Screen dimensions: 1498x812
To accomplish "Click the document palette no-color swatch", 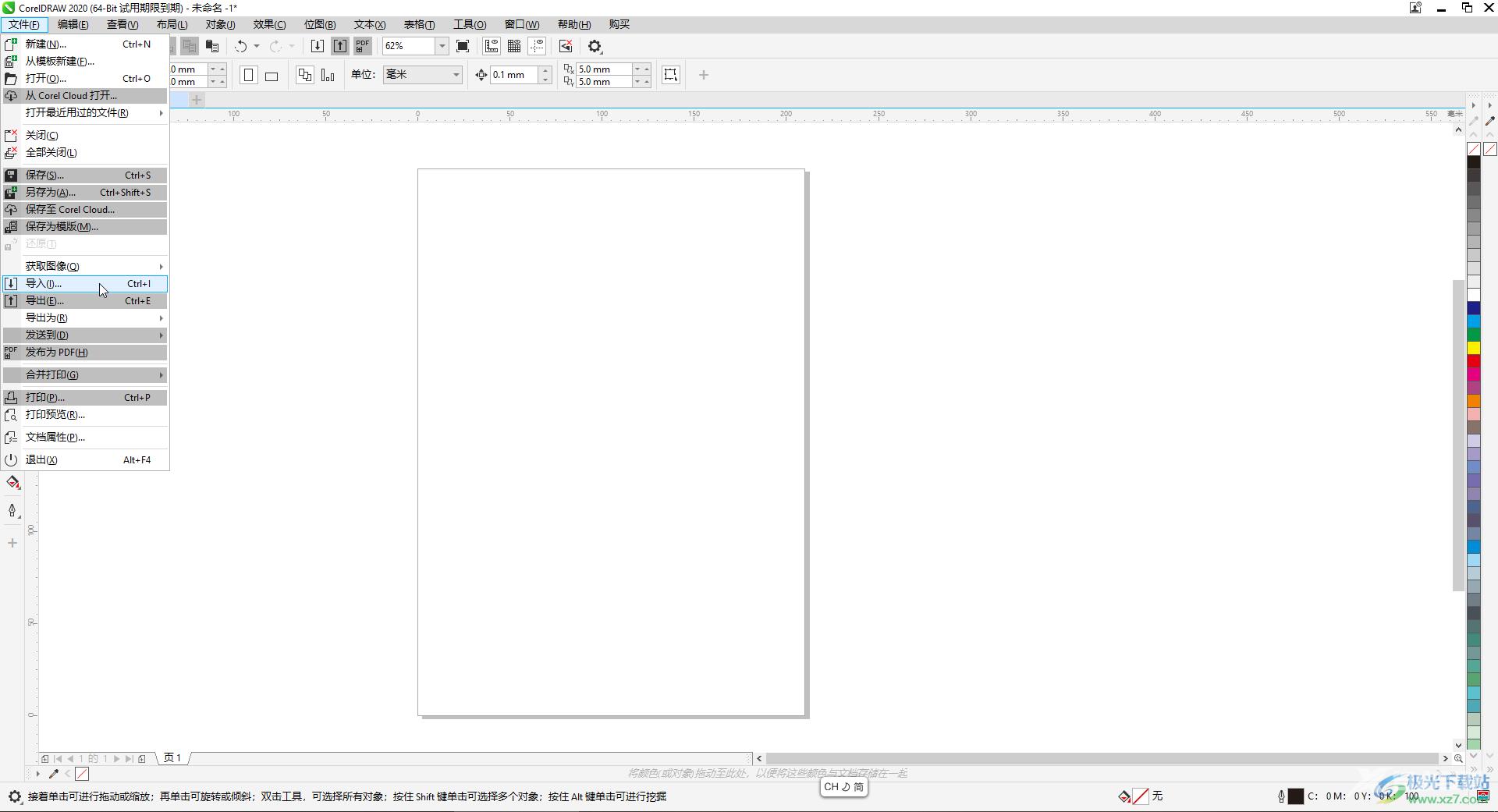I will (82, 774).
